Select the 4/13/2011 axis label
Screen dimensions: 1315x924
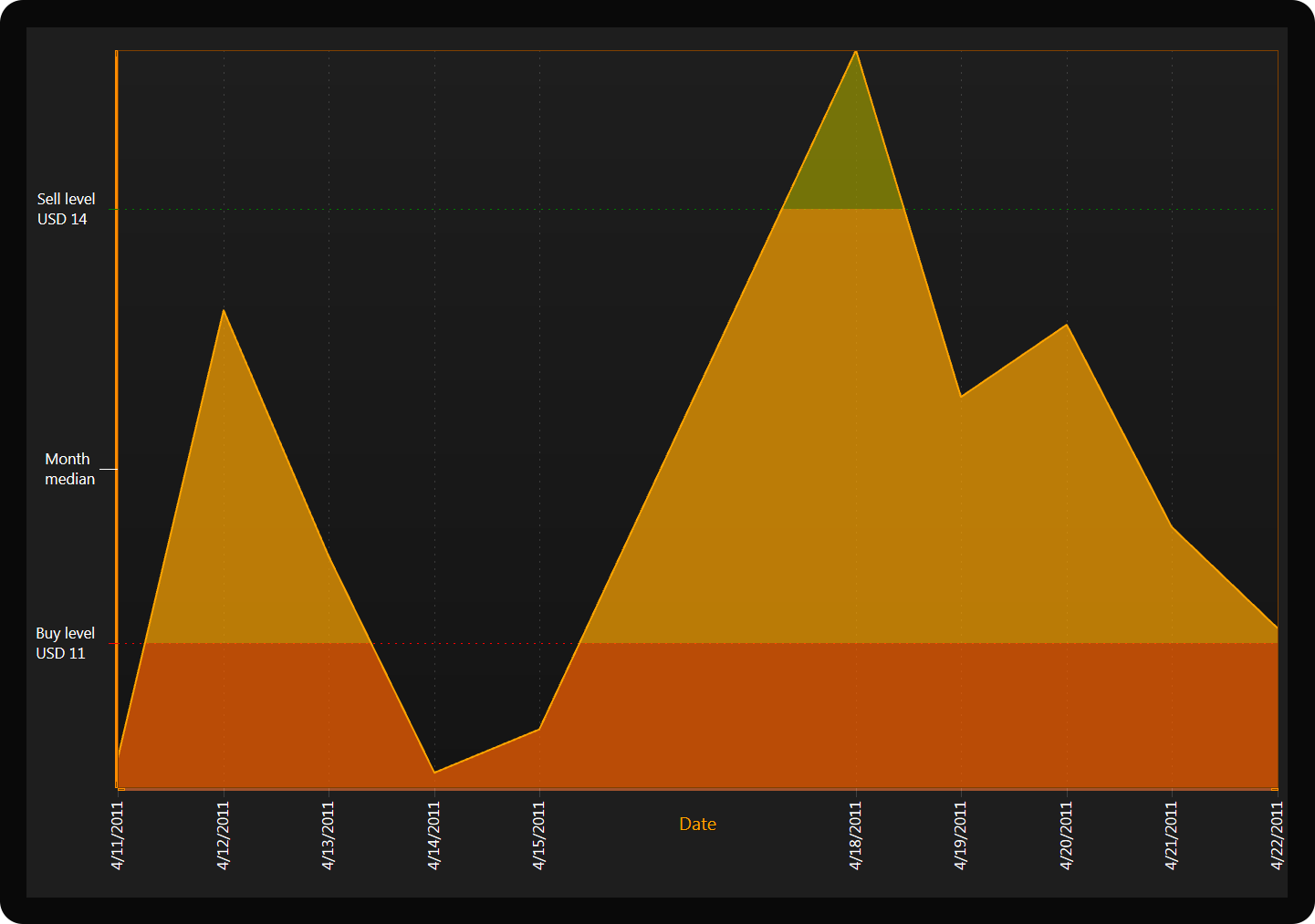point(329,836)
